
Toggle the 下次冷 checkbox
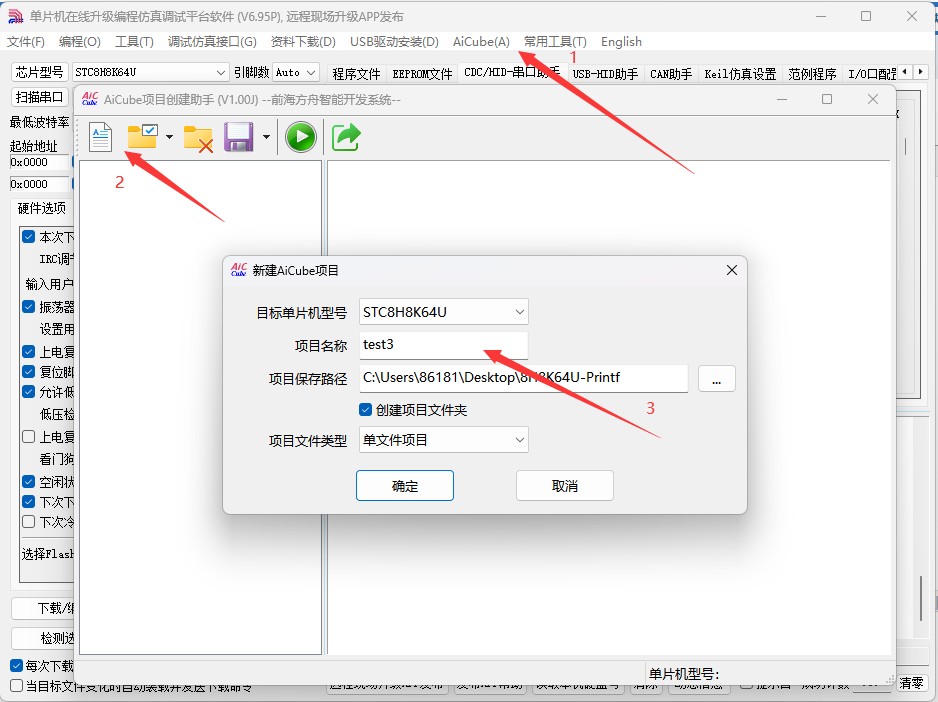coord(28,521)
